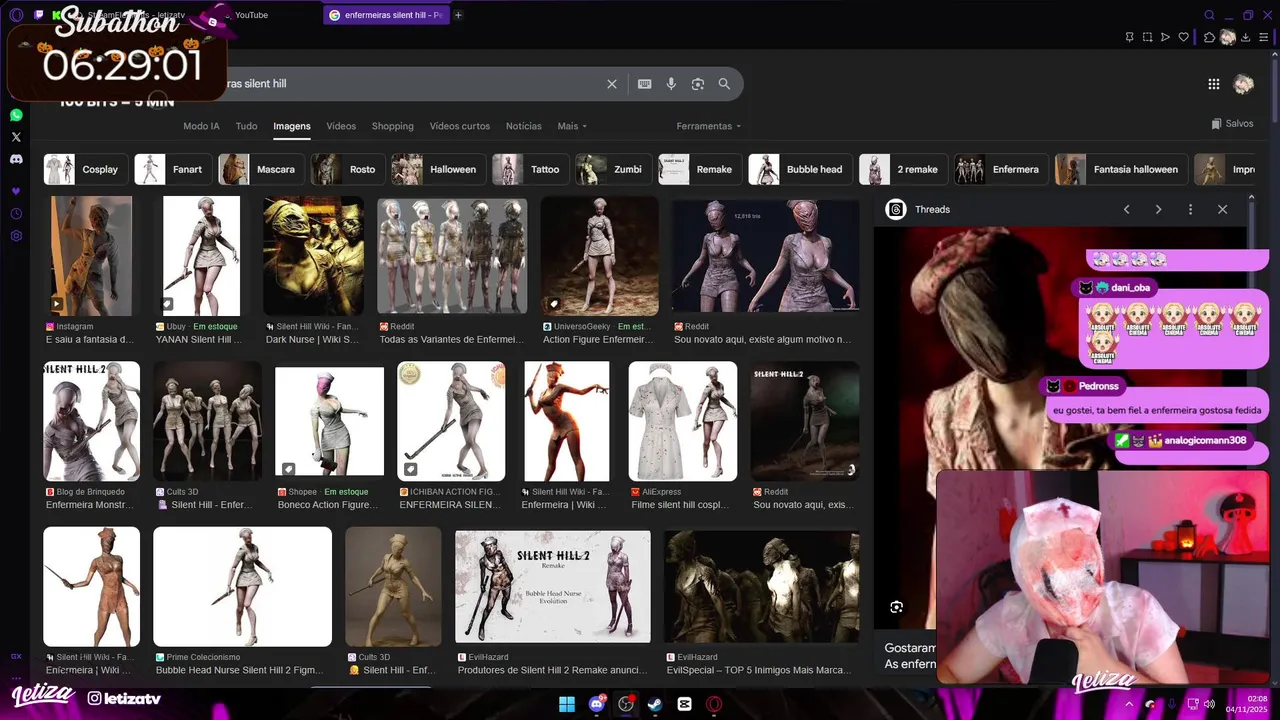This screenshot has height=720, width=1280.
Task: Filter images by Bubble head chip
Action: pos(800,169)
